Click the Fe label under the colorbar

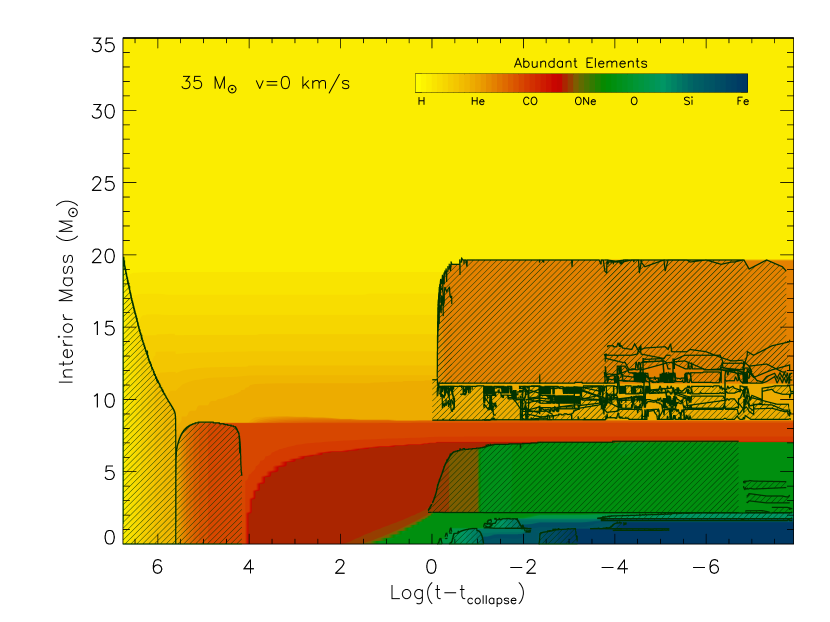click(x=742, y=102)
